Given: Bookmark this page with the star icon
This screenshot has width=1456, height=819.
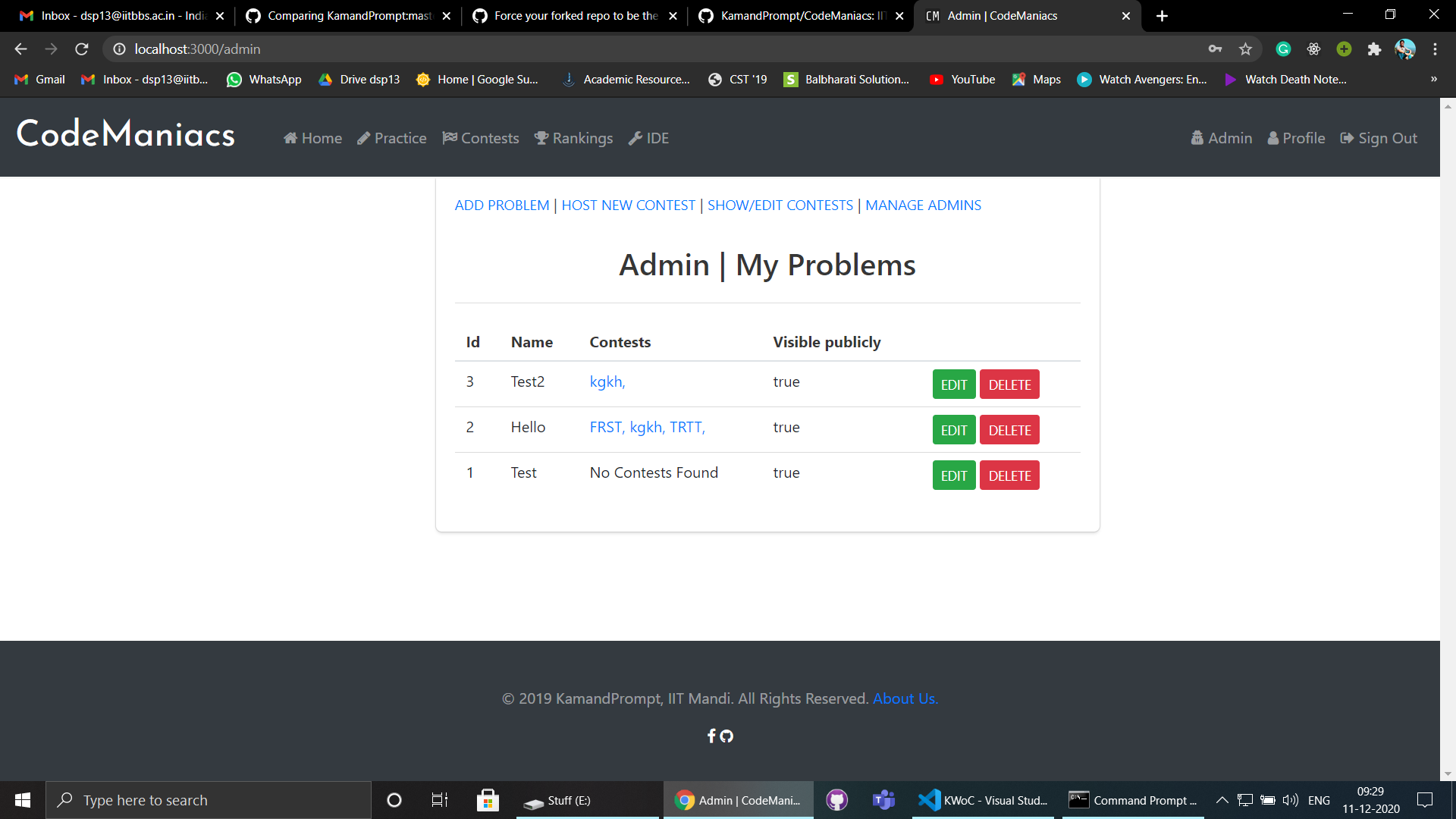Looking at the screenshot, I should (x=1245, y=49).
